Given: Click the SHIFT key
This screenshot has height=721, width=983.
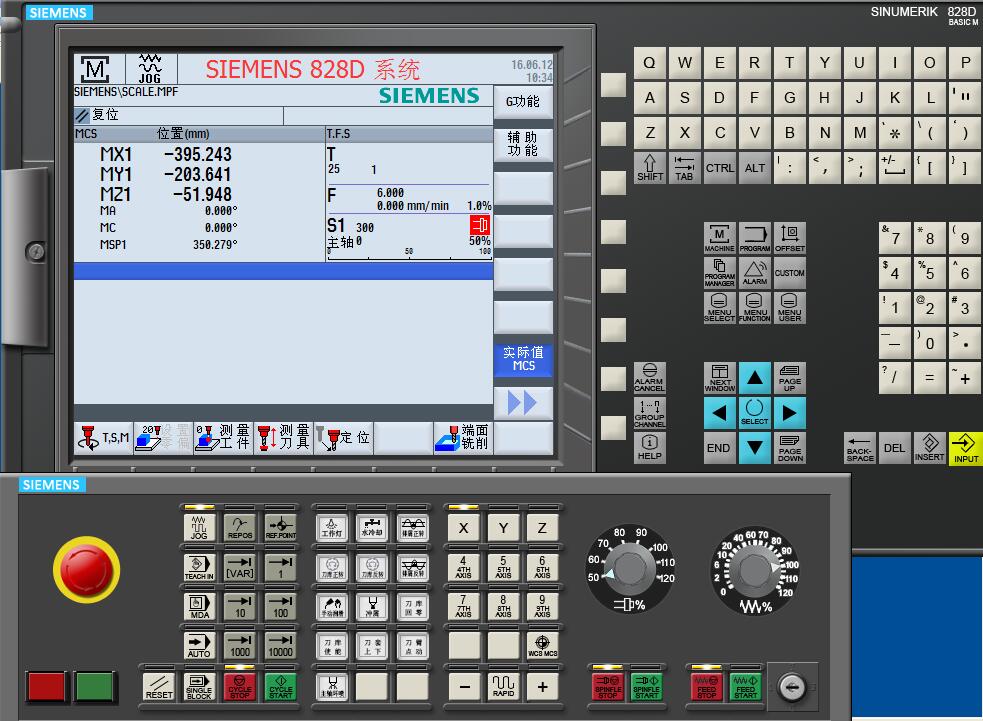Looking at the screenshot, I should 649,167.
